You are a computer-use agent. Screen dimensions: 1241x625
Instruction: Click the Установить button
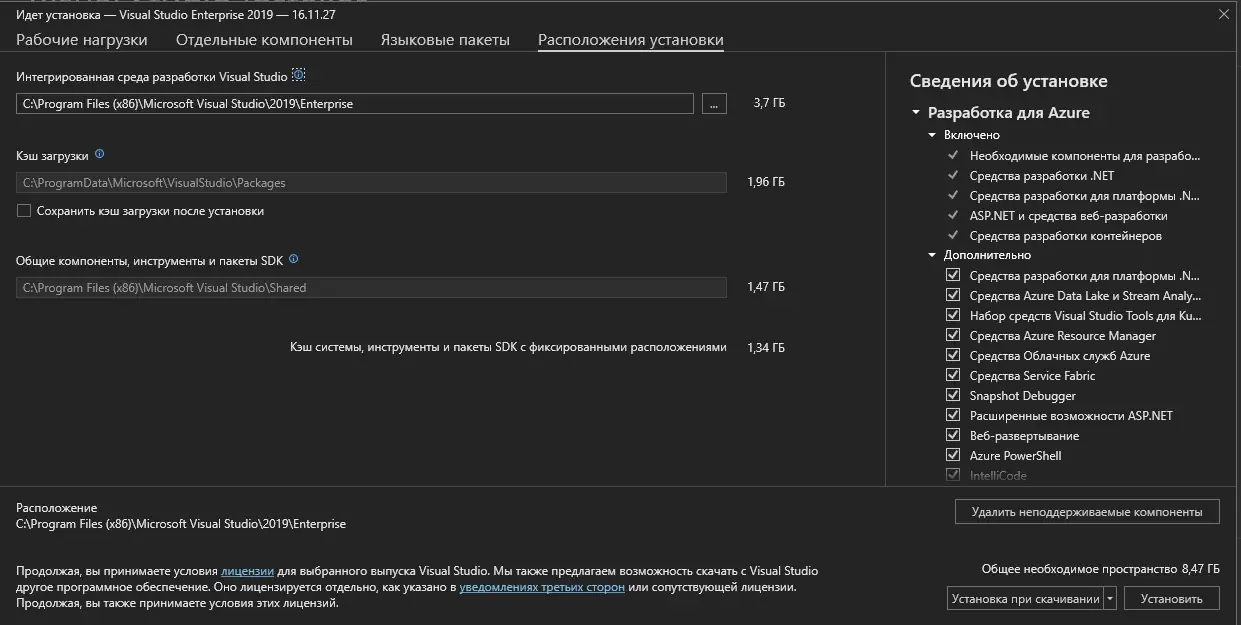pos(1171,597)
